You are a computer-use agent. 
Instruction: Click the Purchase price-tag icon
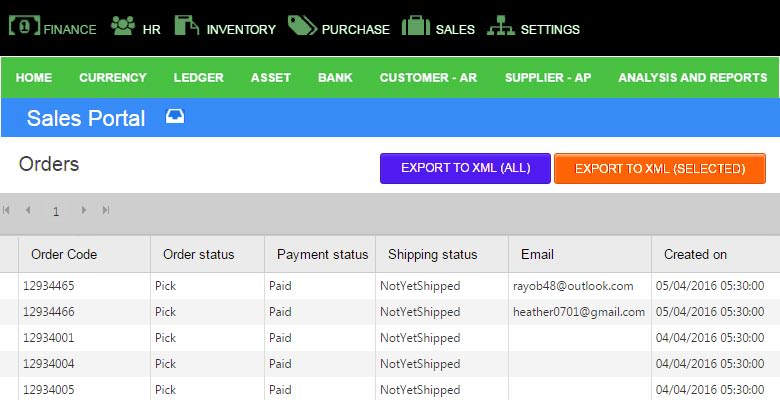click(x=302, y=25)
